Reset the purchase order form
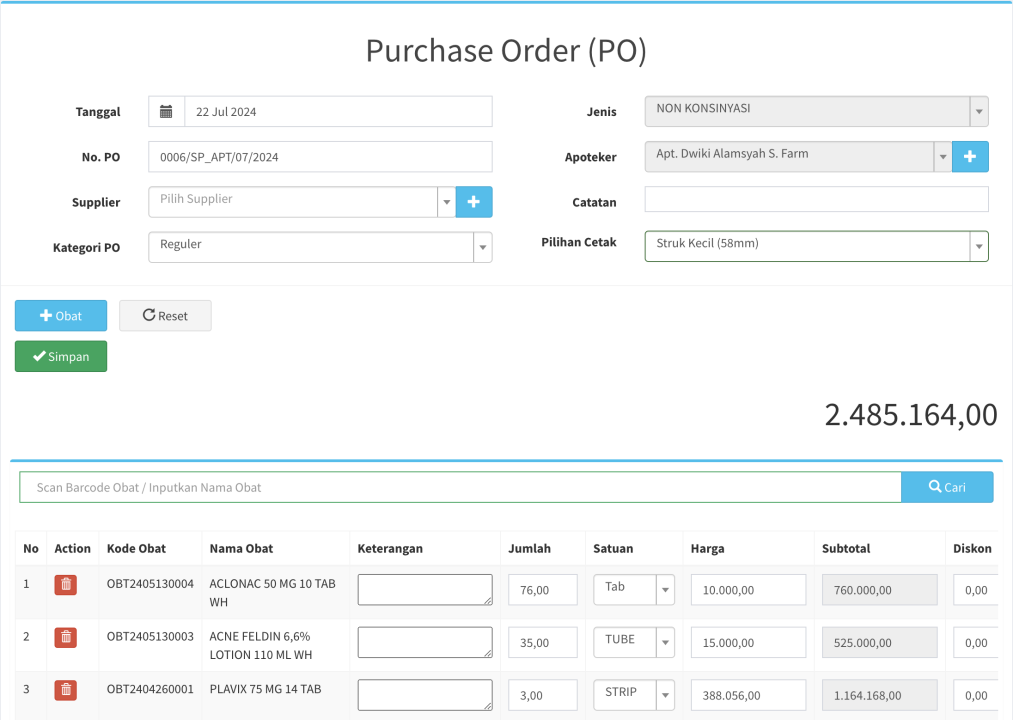 (x=165, y=316)
